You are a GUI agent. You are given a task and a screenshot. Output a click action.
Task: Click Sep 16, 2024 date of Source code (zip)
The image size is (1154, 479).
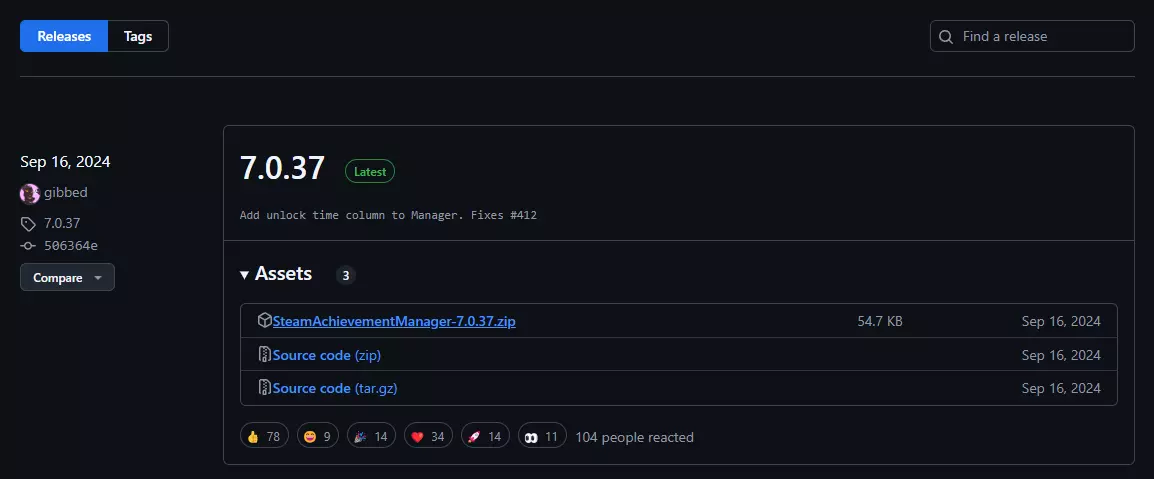click(x=1061, y=355)
